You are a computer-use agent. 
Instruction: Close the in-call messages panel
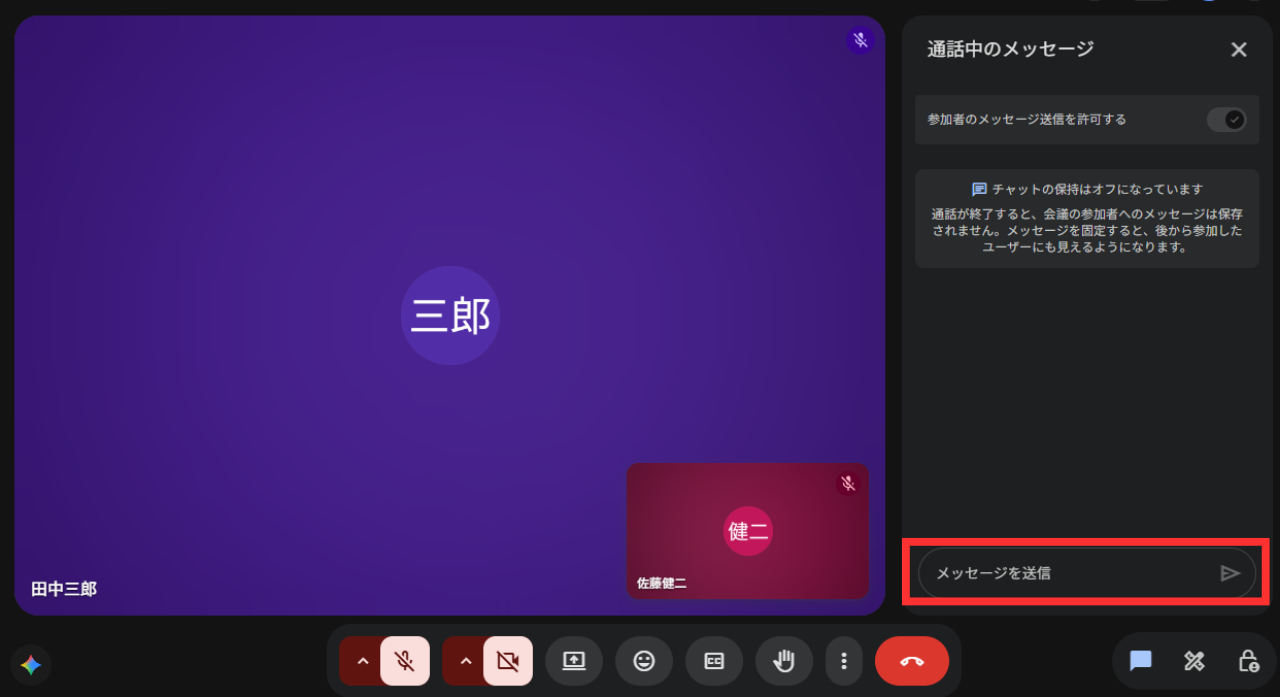(x=1239, y=49)
